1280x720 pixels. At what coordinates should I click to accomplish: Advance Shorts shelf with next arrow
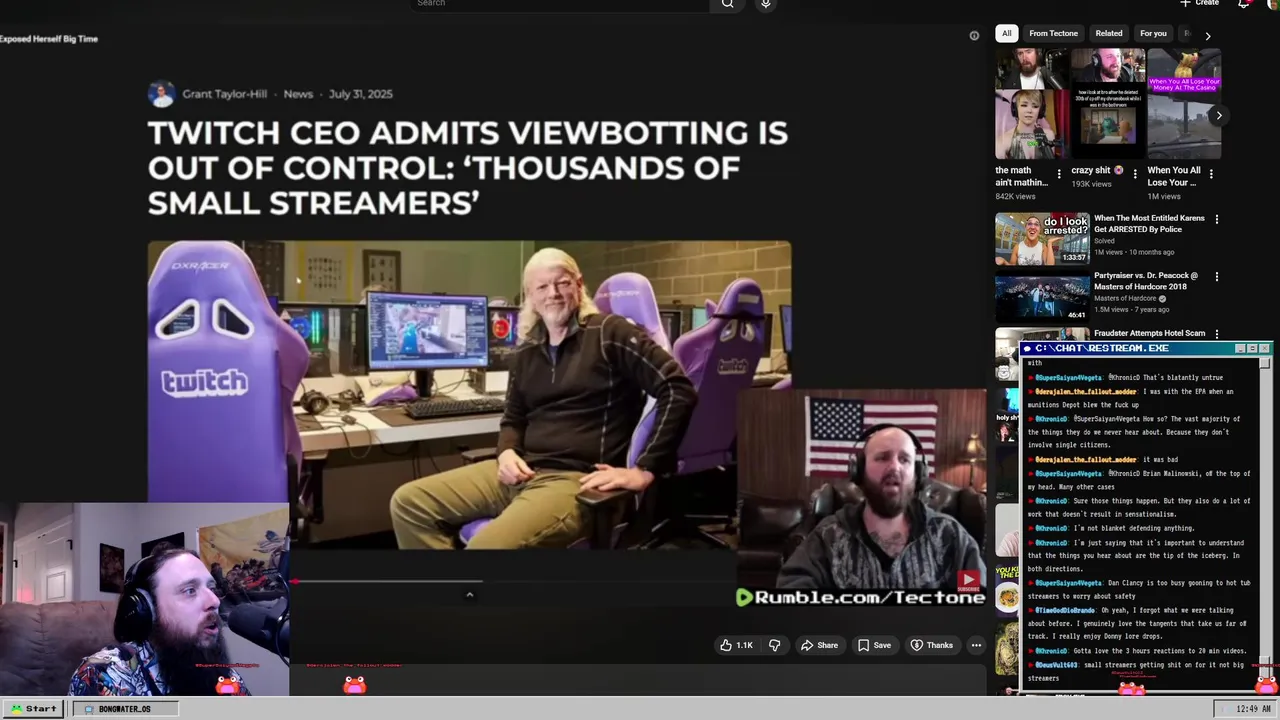pos(1218,115)
